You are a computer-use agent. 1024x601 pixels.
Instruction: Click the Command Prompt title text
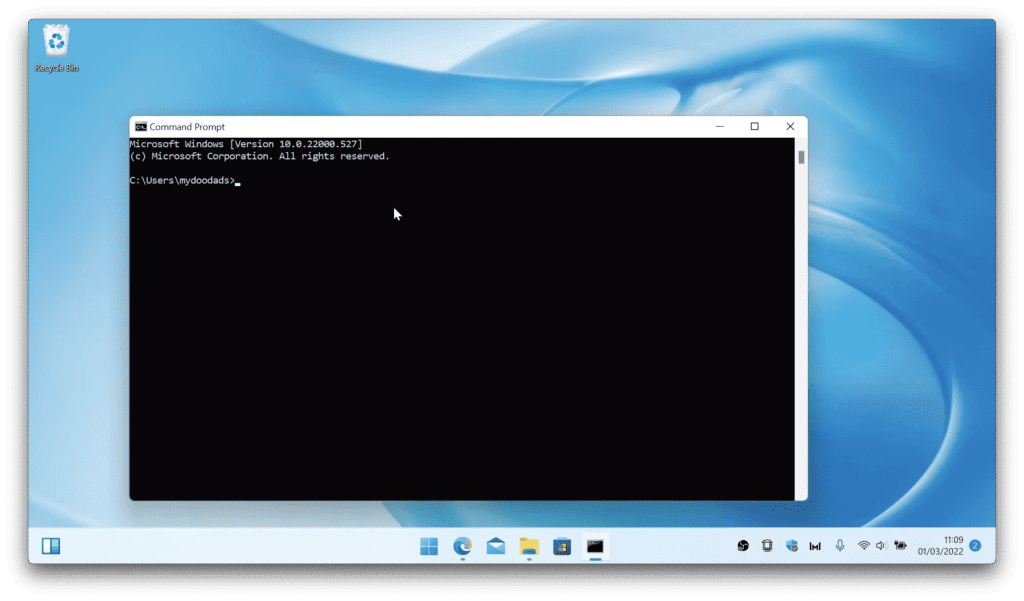click(x=187, y=127)
